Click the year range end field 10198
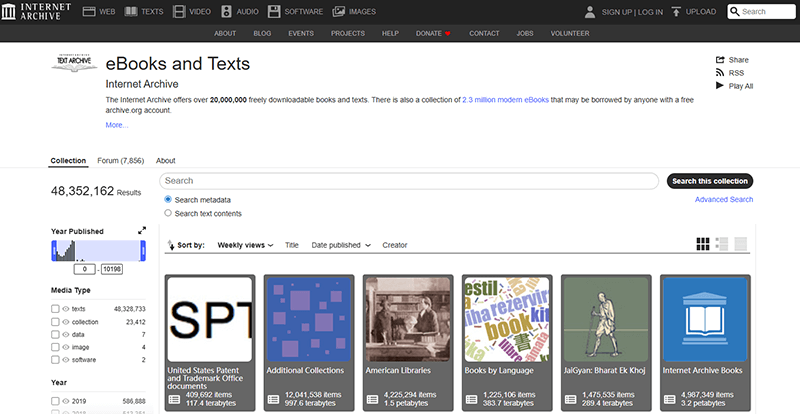The width and height of the screenshot is (800, 414). (112, 269)
